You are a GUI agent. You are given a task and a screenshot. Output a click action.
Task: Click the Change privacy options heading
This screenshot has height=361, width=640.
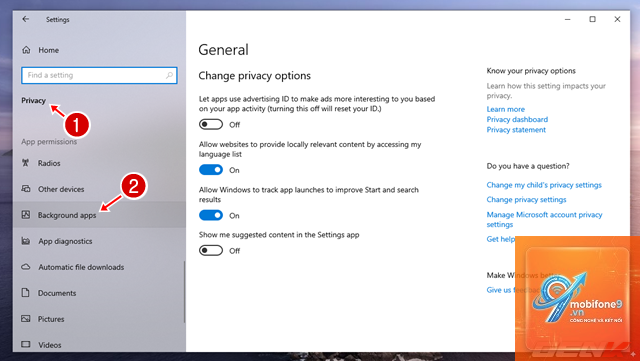point(254,76)
